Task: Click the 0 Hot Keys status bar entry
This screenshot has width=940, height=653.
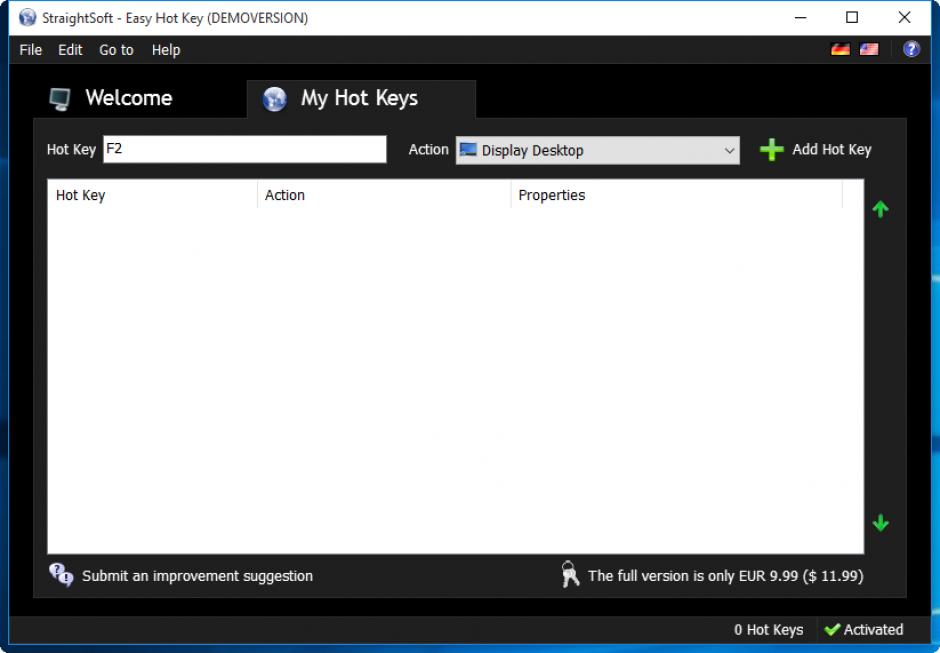Action: point(769,630)
